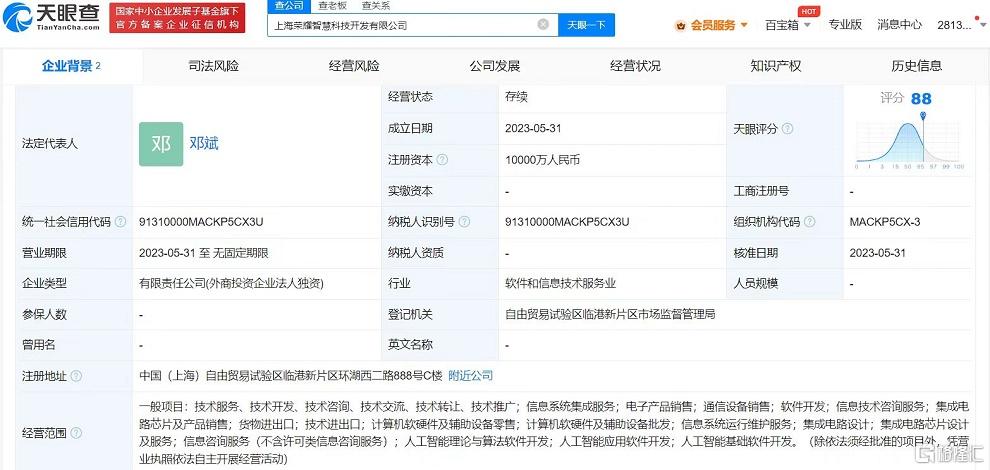Click the 营业期限 value 2023-05-31 至 无固定期限
Image resolution: width=990 pixels, height=470 pixels.
(x=204, y=253)
